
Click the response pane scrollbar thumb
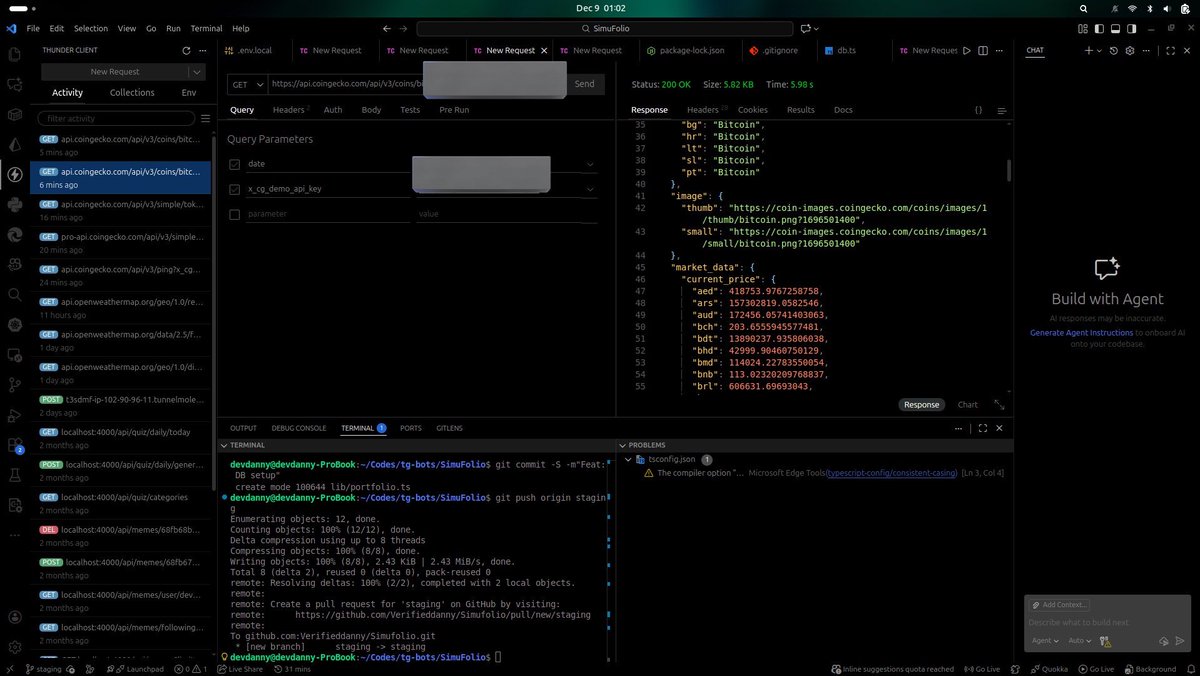(1008, 170)
